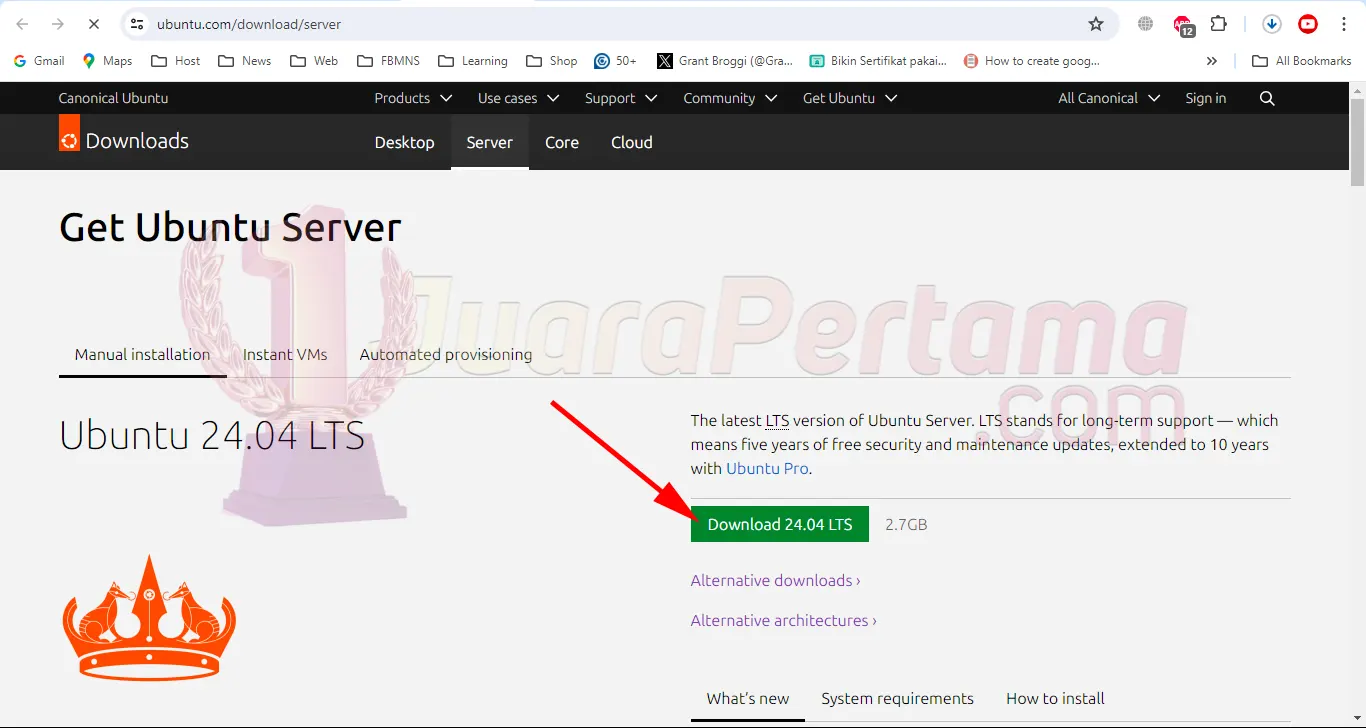
Task: Open the Web bookmarks folder
Action: coord(314,61)
